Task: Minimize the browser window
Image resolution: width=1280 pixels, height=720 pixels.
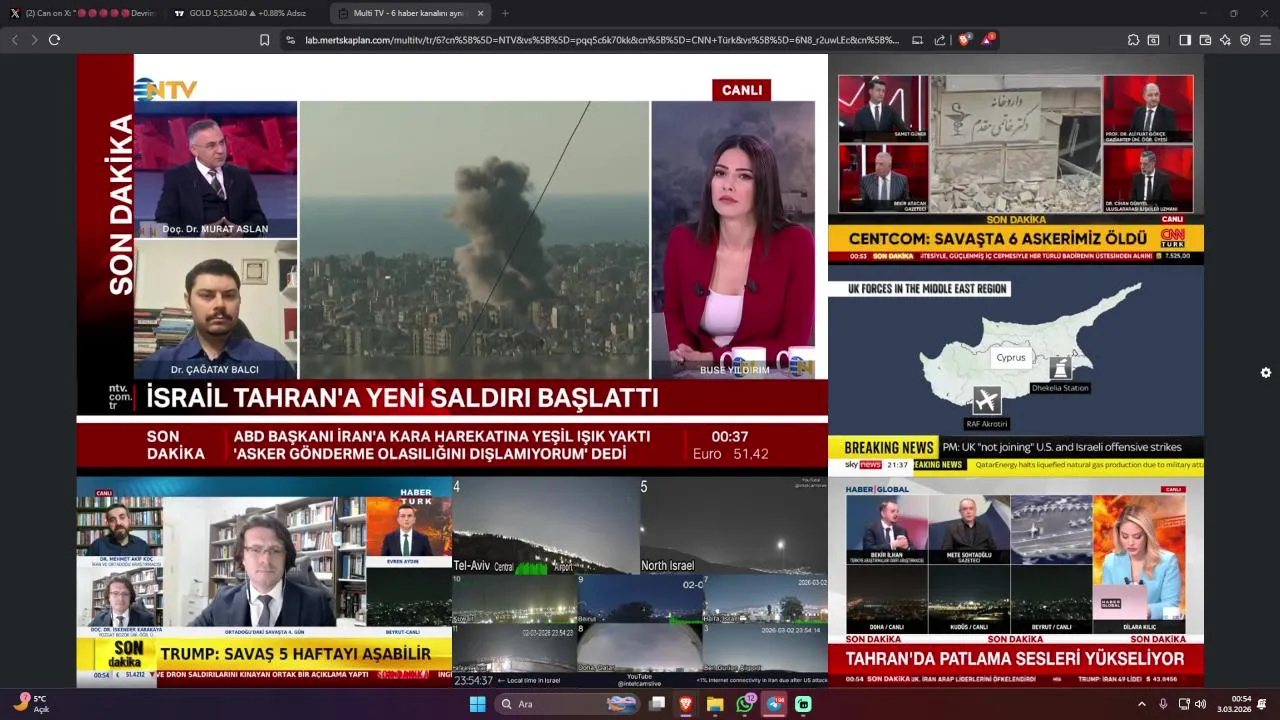Action: point(1203,13)
